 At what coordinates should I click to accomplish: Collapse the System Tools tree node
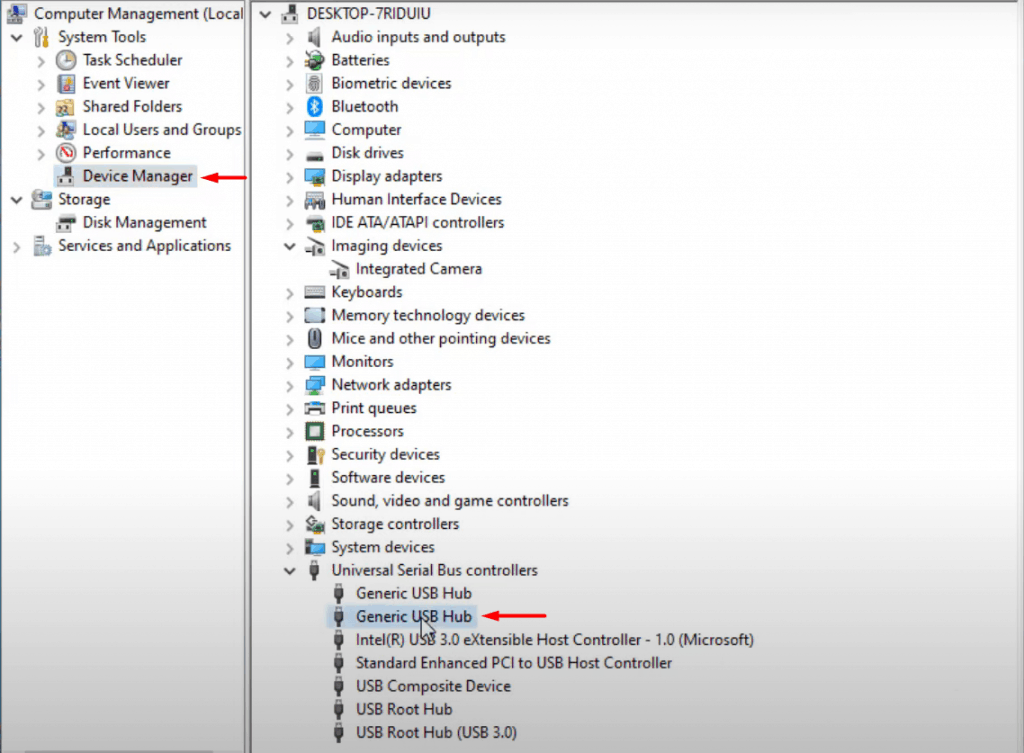coord(16,38)
